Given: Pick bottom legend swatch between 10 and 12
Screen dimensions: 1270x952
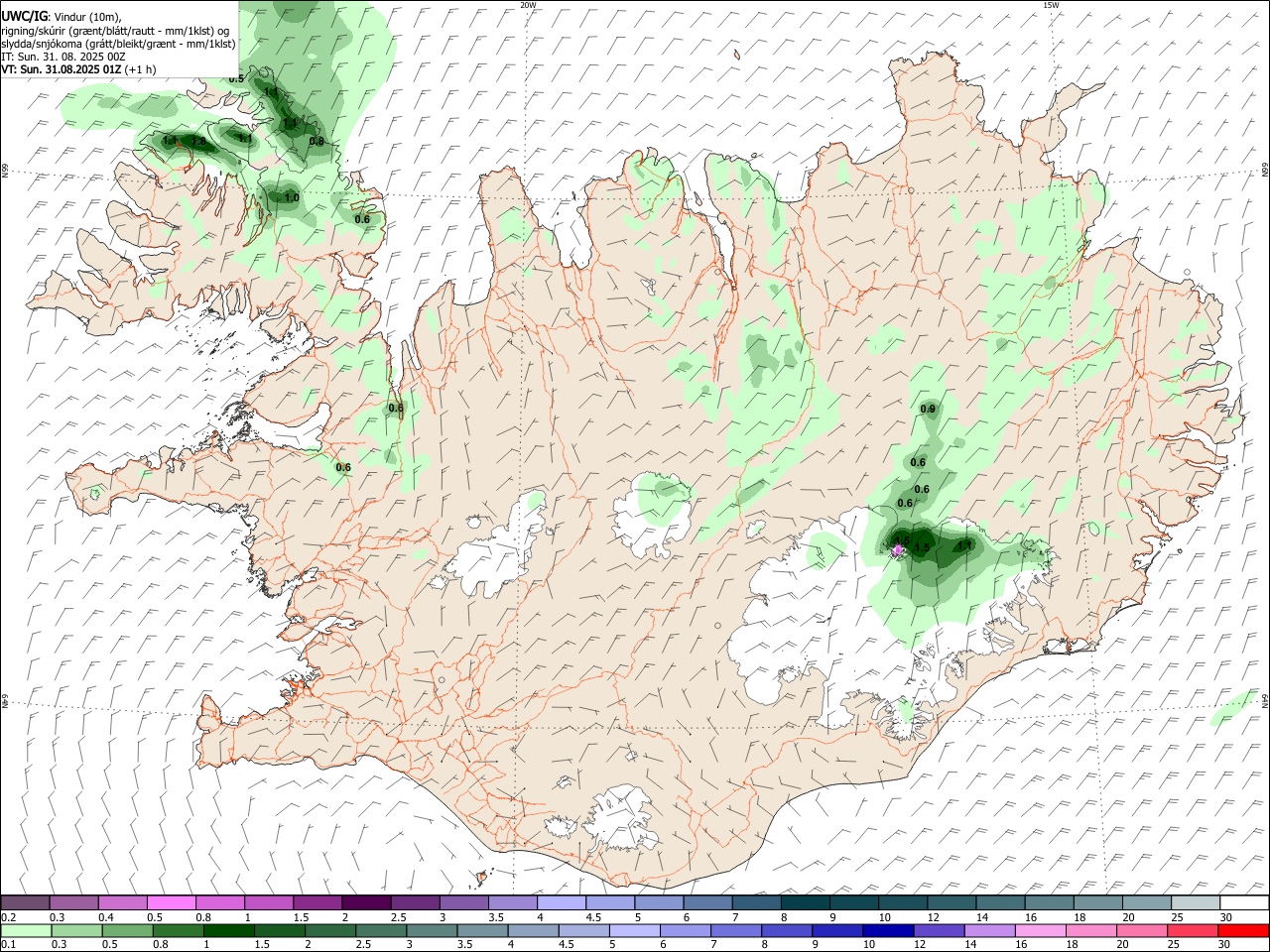Looking at the screenshot, I should 888,931.
